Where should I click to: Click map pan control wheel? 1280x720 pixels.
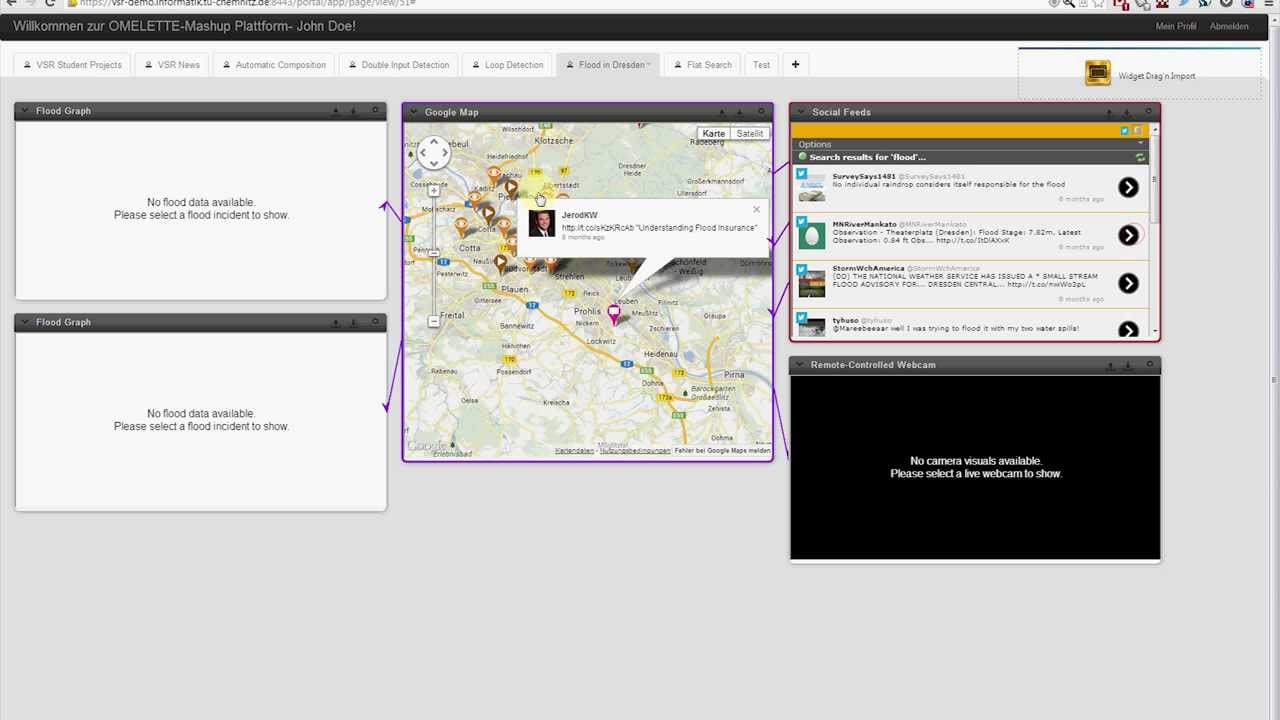[x=433, y=153]
